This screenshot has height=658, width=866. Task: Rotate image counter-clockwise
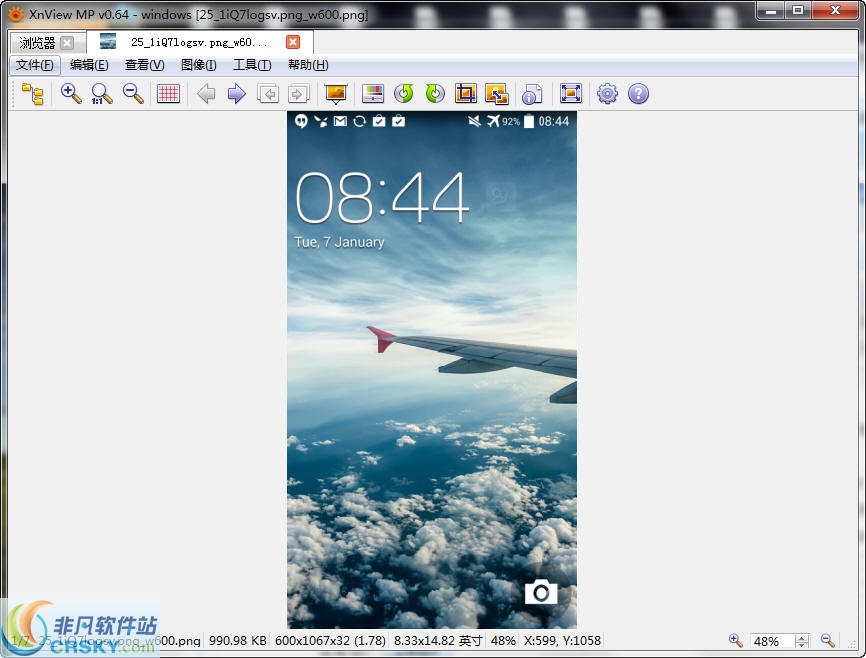(403, 94)
